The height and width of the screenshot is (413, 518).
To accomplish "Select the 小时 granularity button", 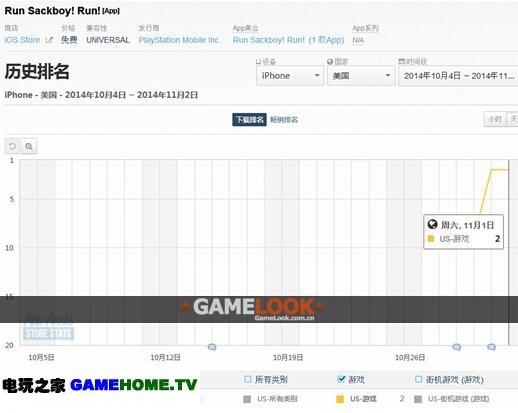I will pos(495,119).
